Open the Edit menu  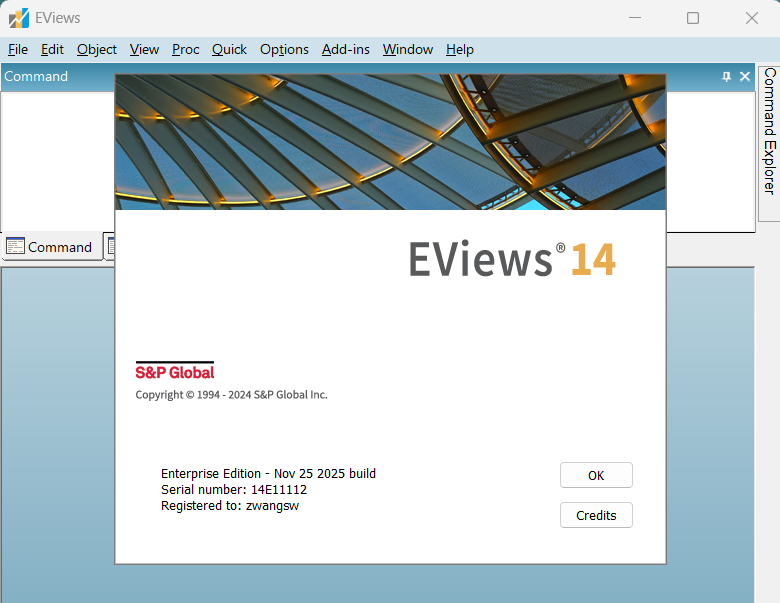[x=52, y=49]
